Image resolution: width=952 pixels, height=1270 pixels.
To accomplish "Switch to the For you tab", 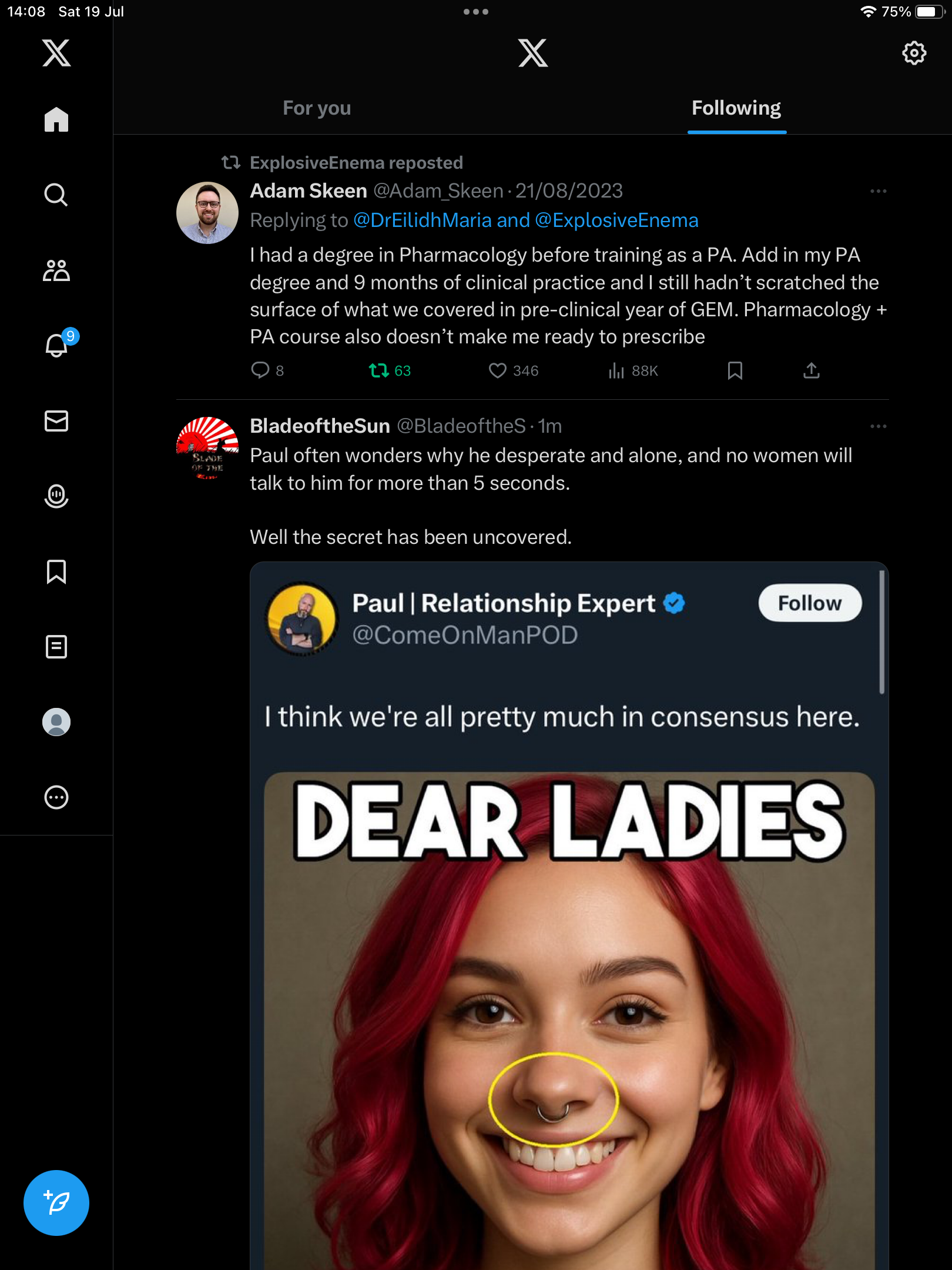I will 317,108.
